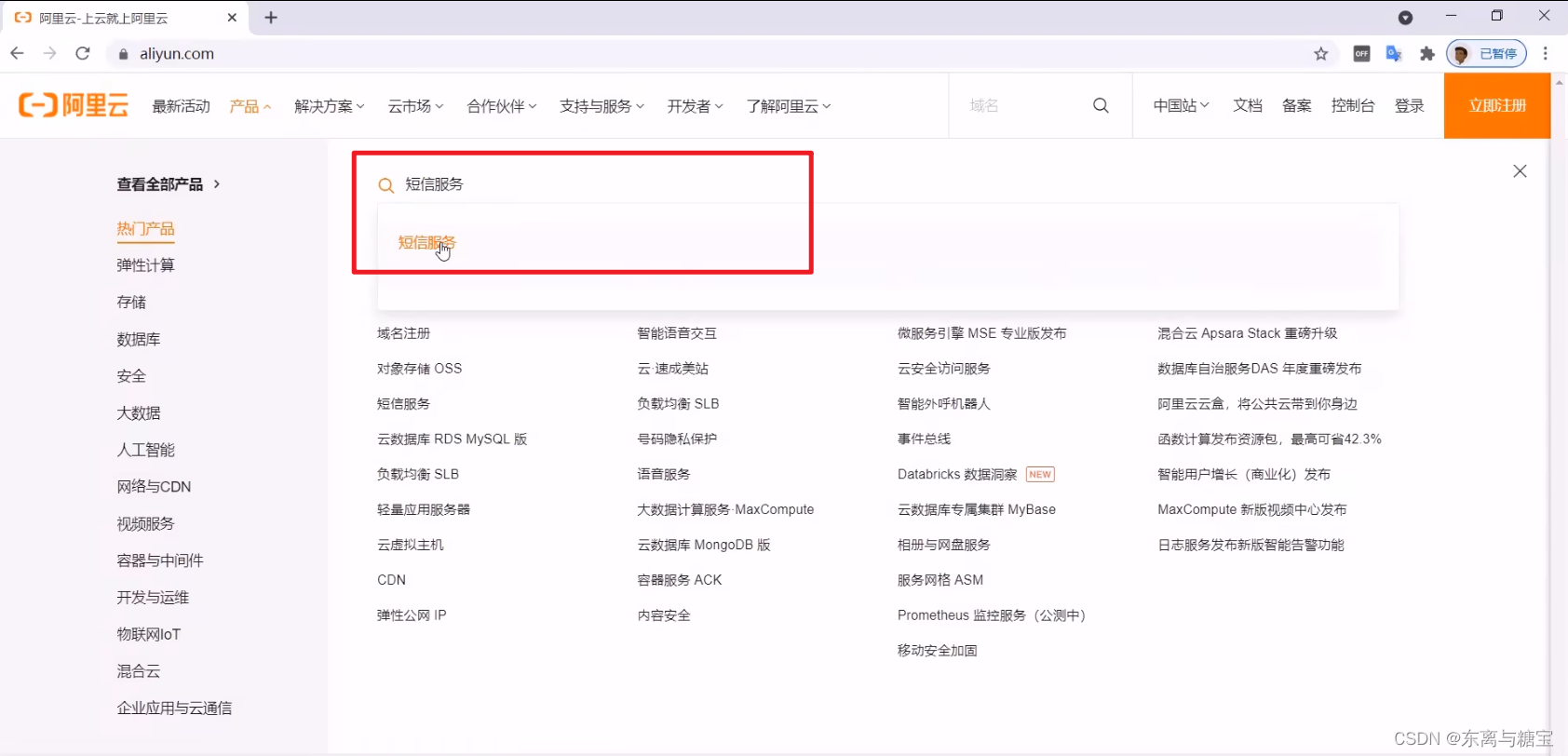Screen dimensions: 1568x756
Task: Close the 阿里云 browser tab
Action: point(232,18)
